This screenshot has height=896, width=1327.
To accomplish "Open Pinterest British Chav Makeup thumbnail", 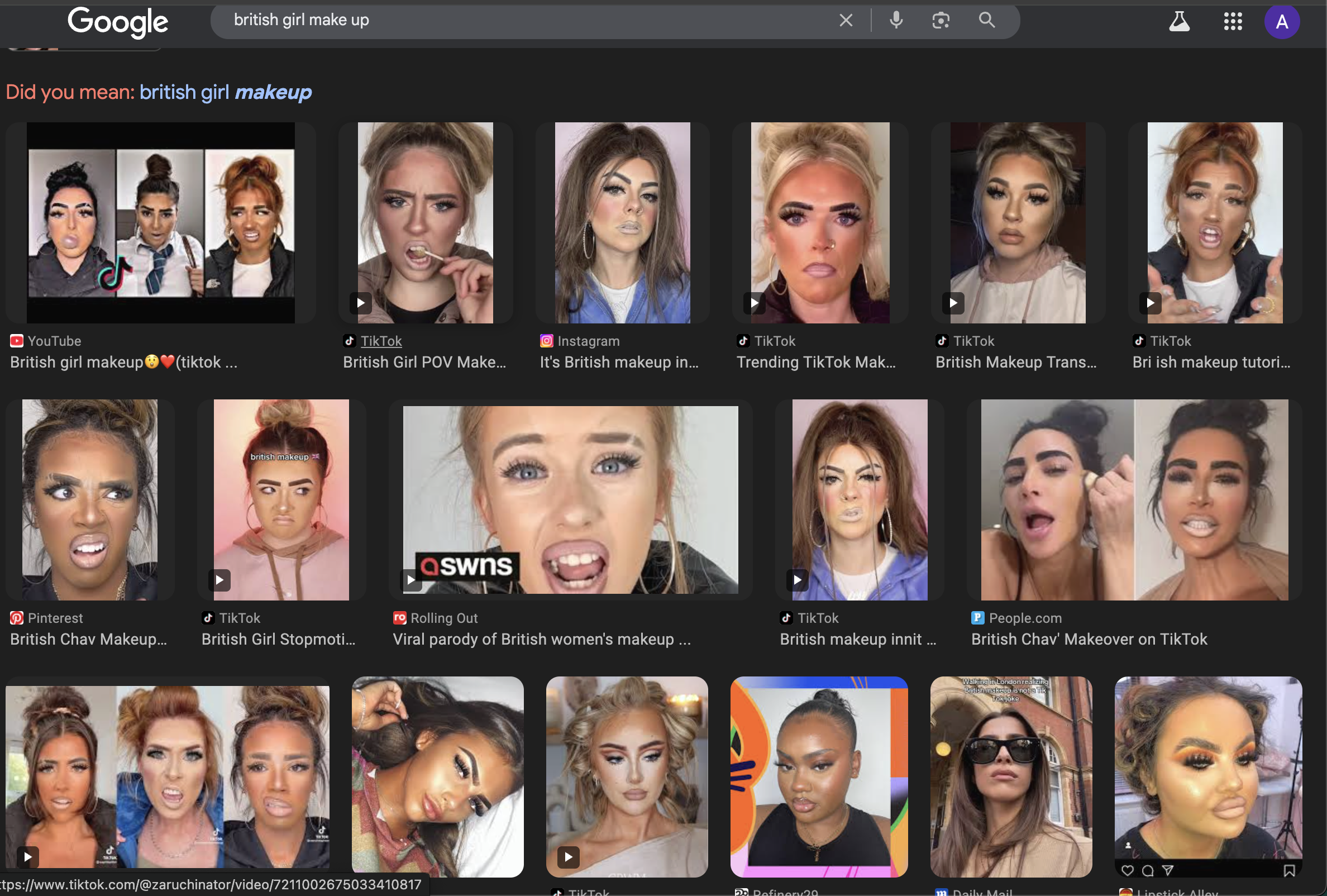I will (90, 500).
